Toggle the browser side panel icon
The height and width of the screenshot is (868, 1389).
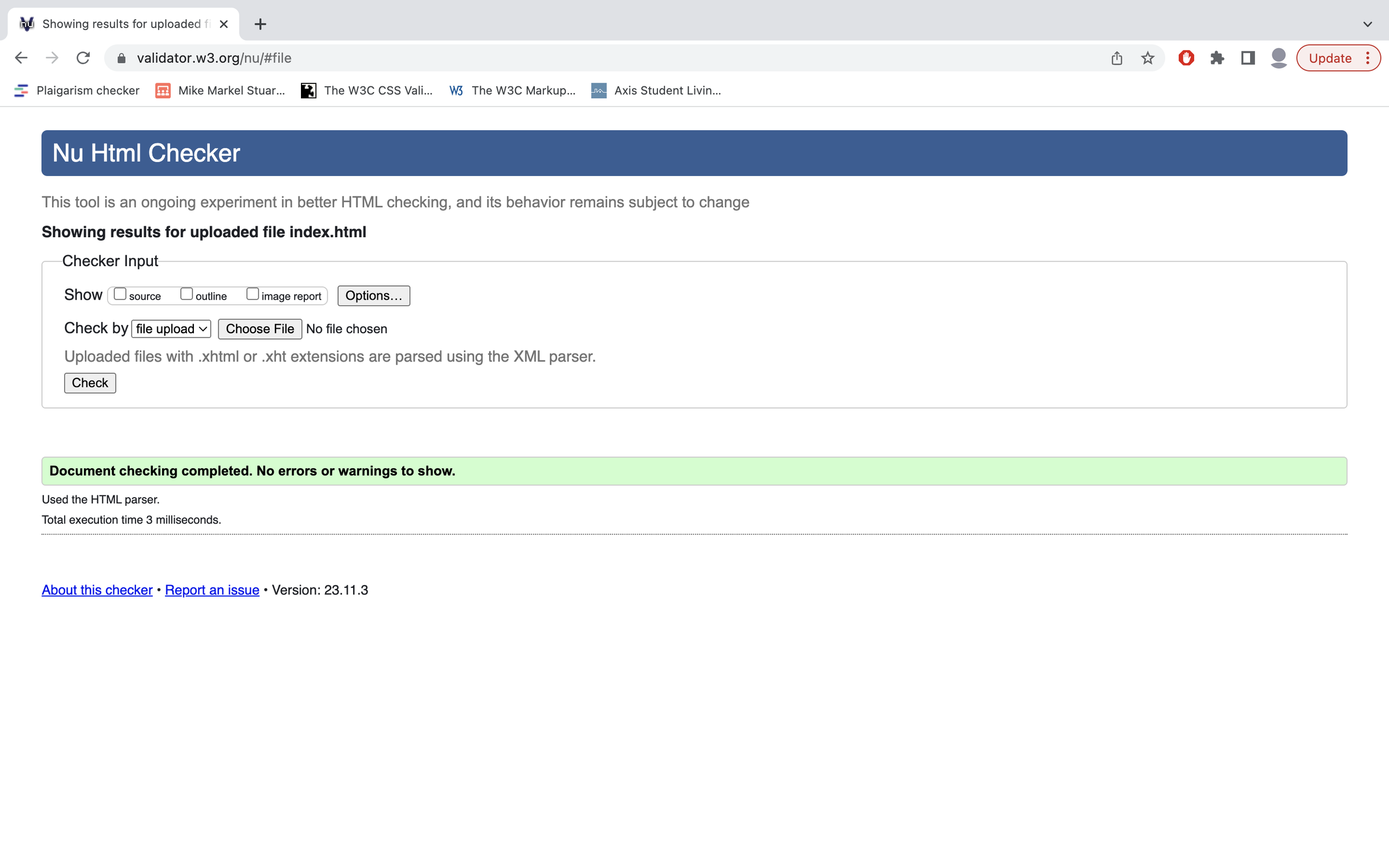[1248, 58]
